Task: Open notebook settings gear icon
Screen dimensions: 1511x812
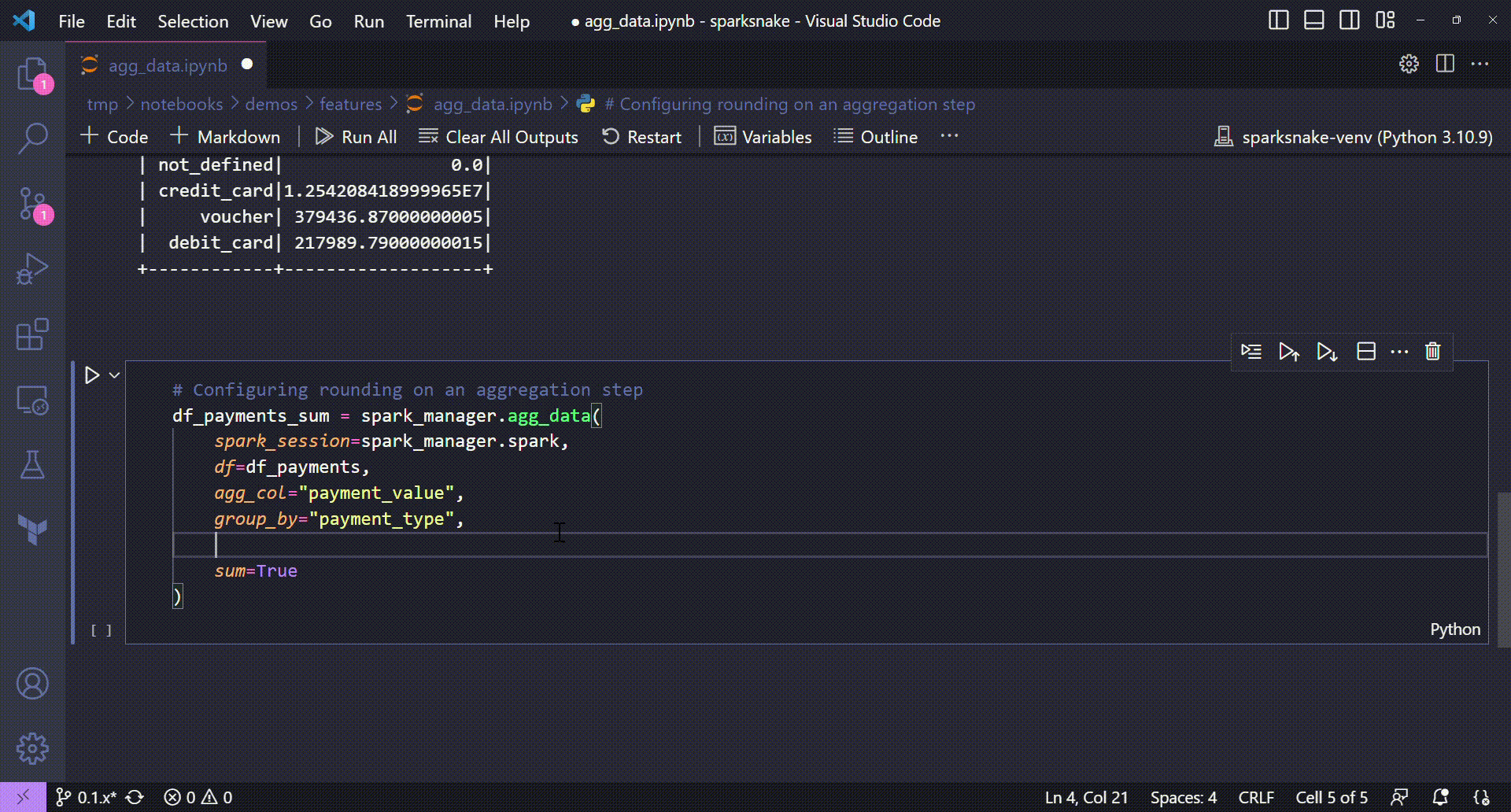Action: [x=1409, y=65]
